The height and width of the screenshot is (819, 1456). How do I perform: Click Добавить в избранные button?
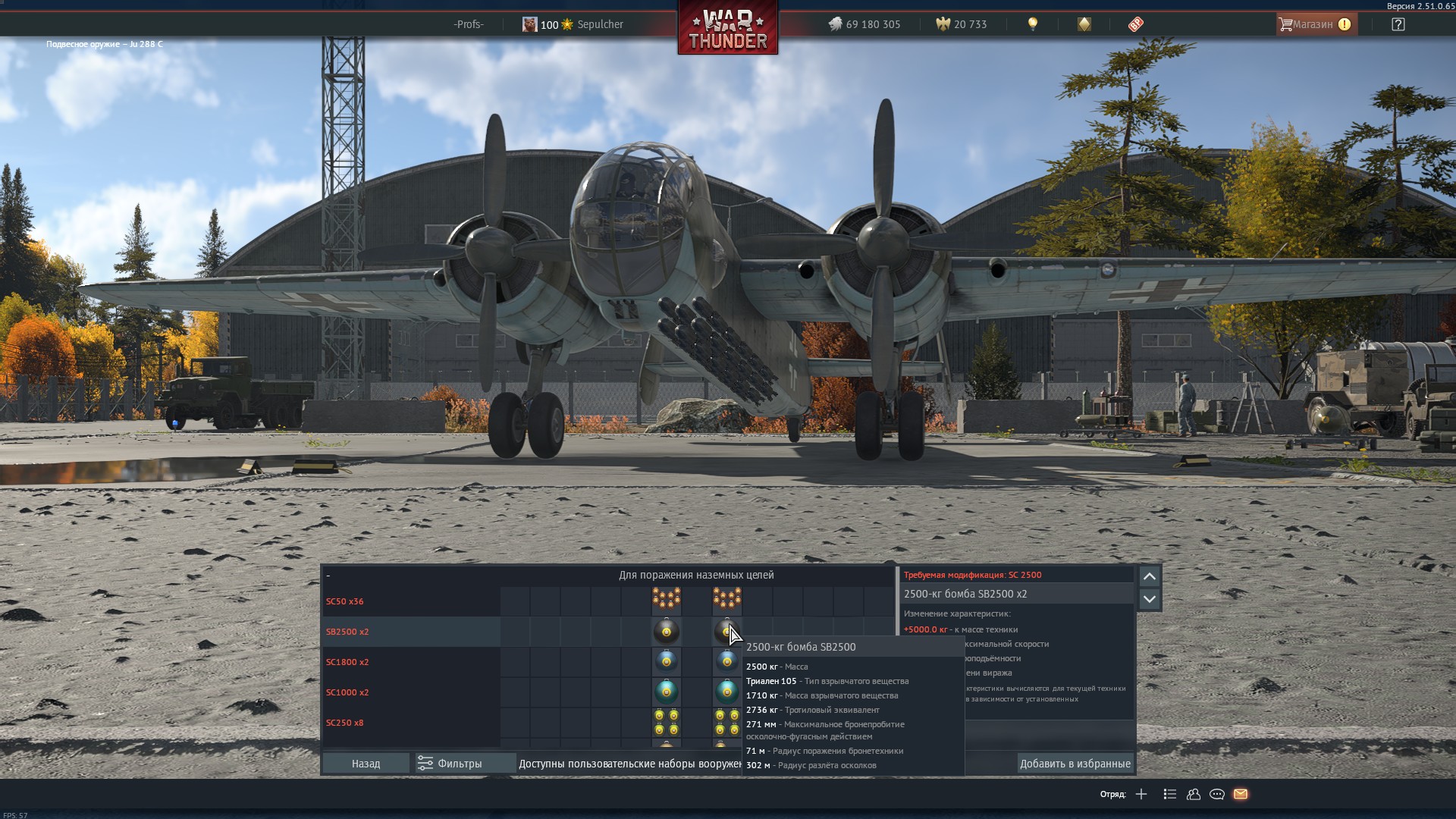(1075, 764)
